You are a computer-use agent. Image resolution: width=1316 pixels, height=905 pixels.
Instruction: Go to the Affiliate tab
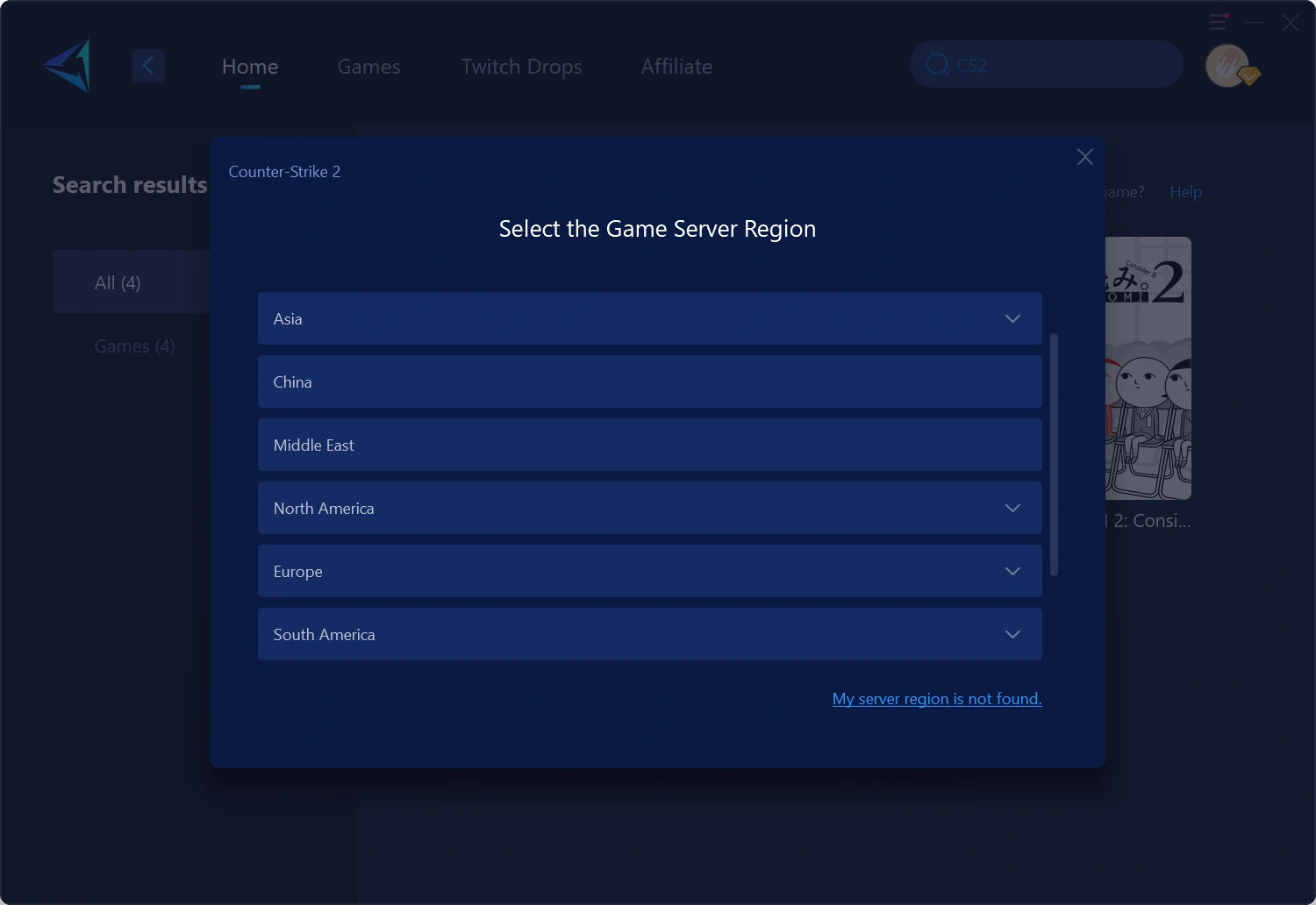point(676,67)
